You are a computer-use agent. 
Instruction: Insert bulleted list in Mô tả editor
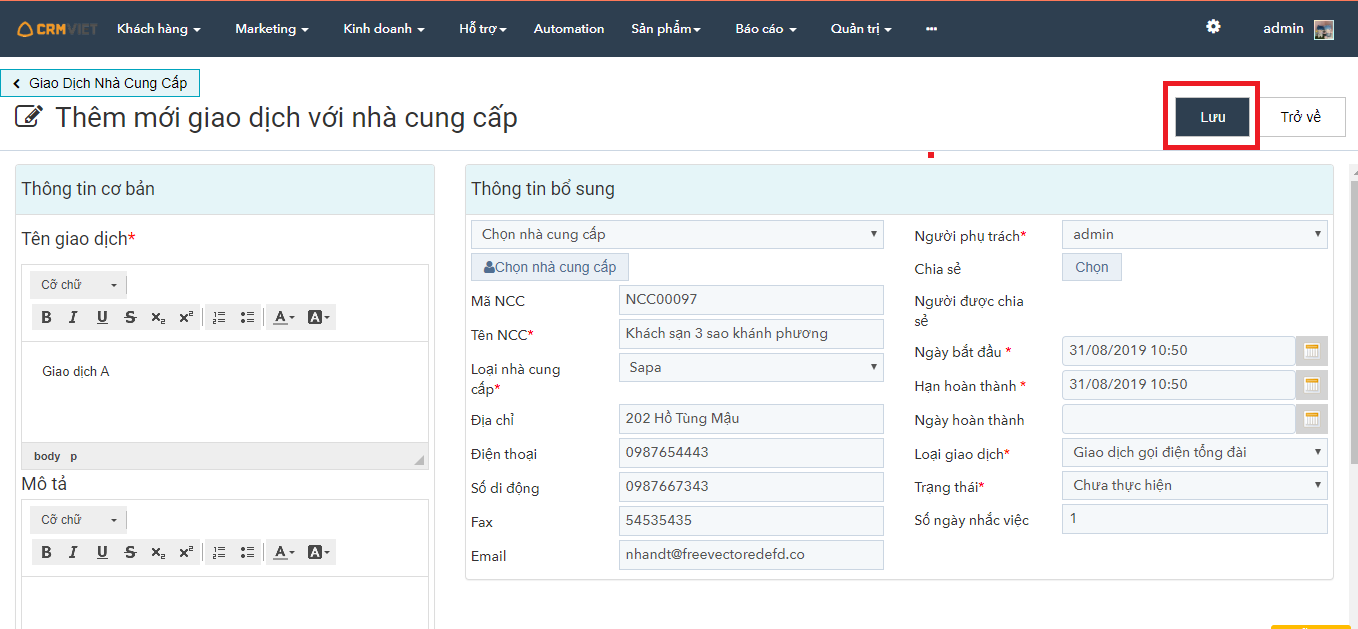pos(247,552)
